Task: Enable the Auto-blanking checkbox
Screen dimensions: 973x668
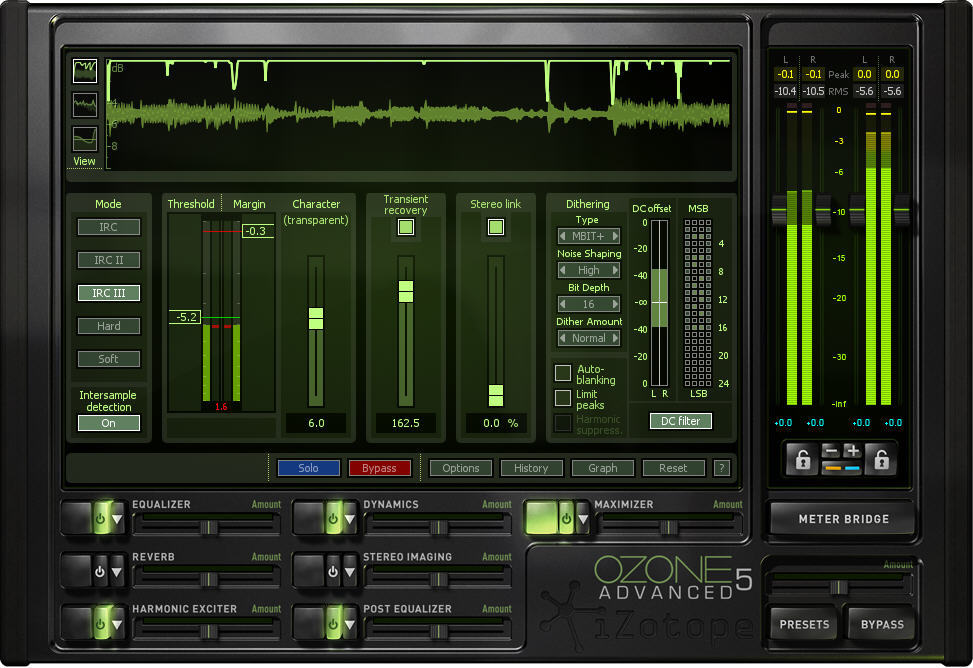Action: (563, 373)
